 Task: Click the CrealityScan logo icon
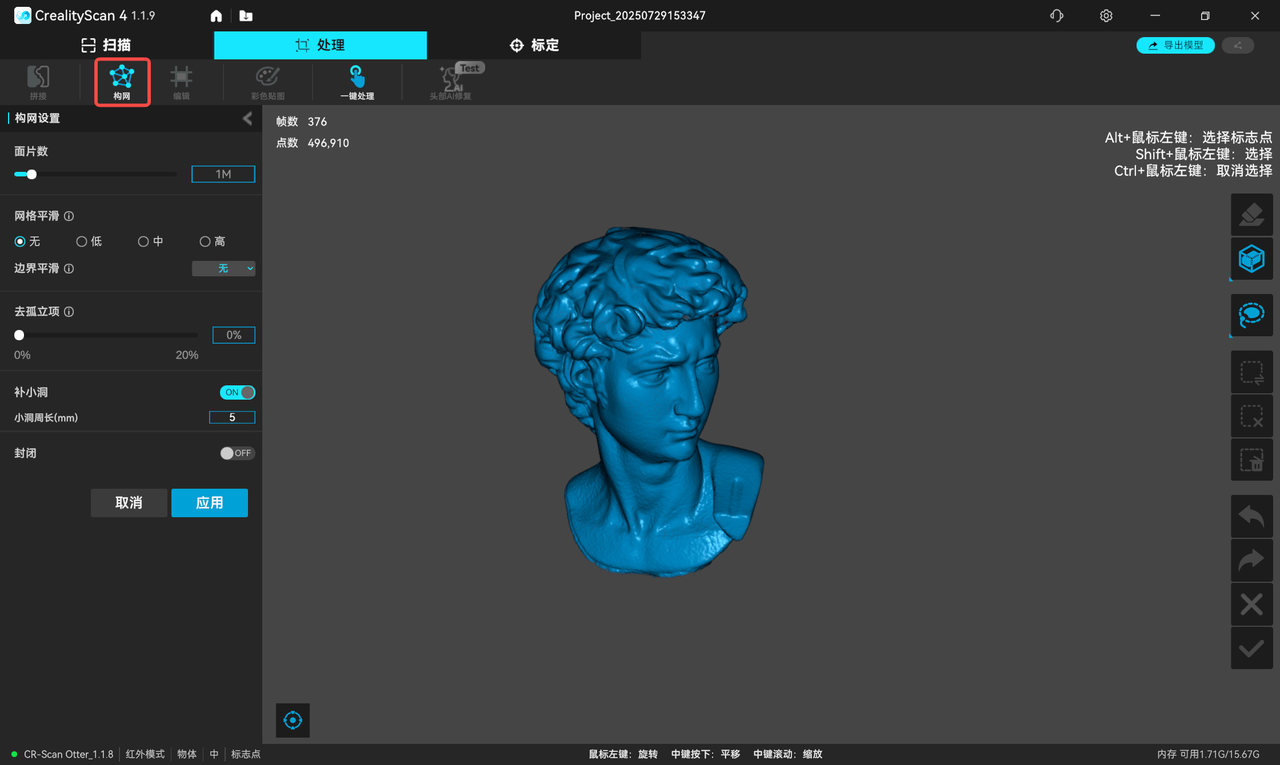click(x=22, y=16)
